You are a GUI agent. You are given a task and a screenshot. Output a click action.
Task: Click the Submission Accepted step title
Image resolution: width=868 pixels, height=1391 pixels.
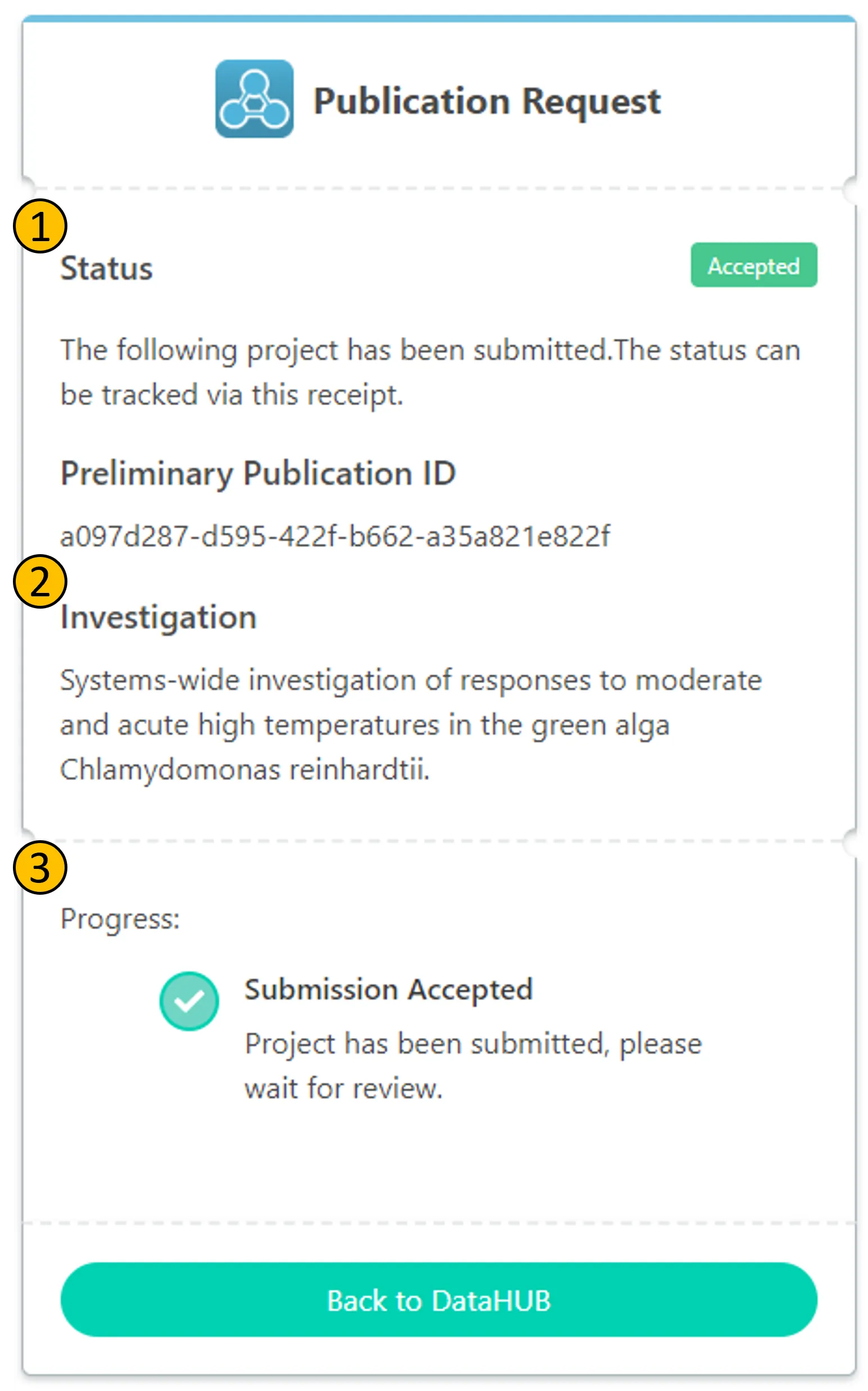tap(389, 990)
